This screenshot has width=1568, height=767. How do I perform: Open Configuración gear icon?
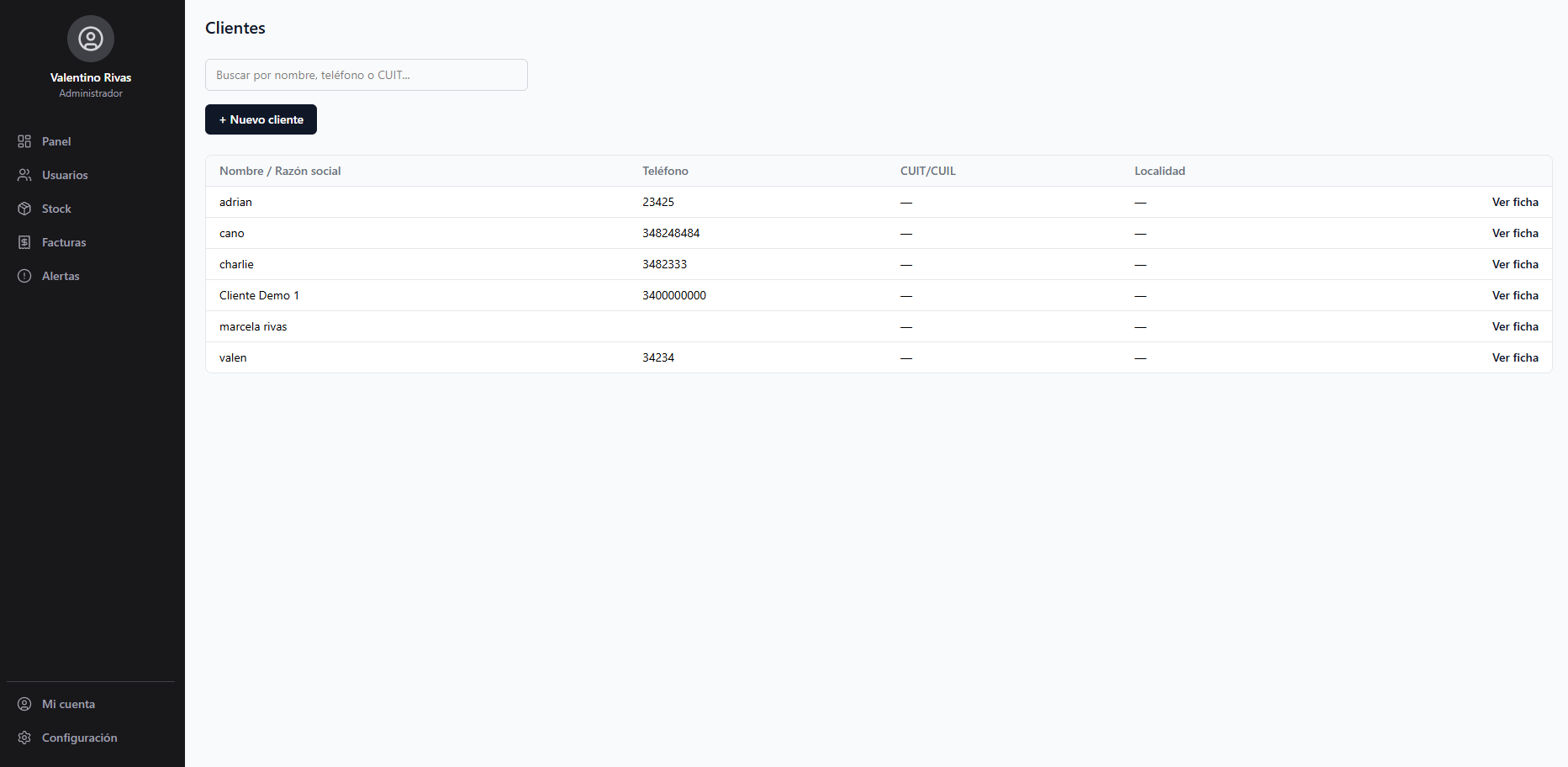(x=24, y=738)
